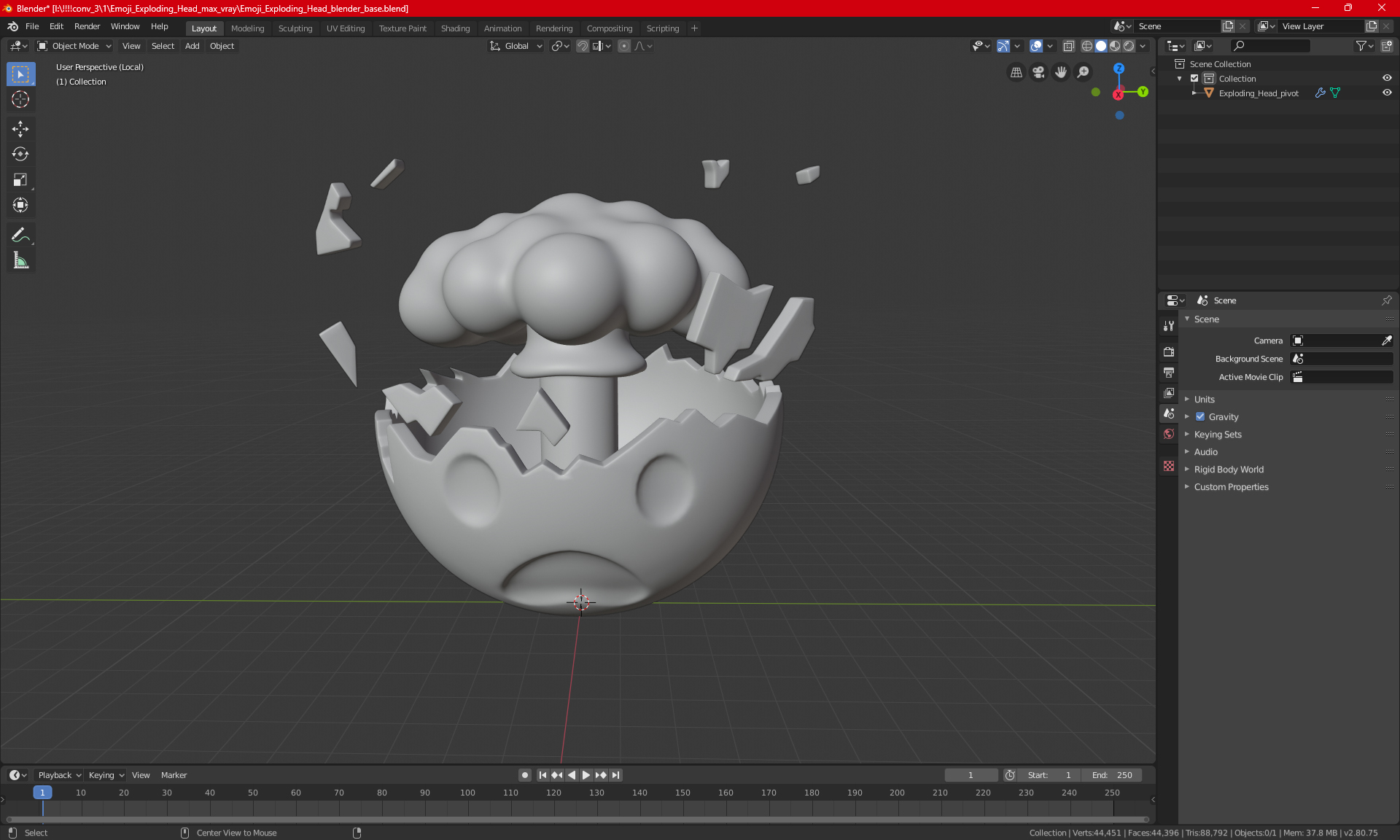Click the Scale tool icon

click(x=20, y=179)
